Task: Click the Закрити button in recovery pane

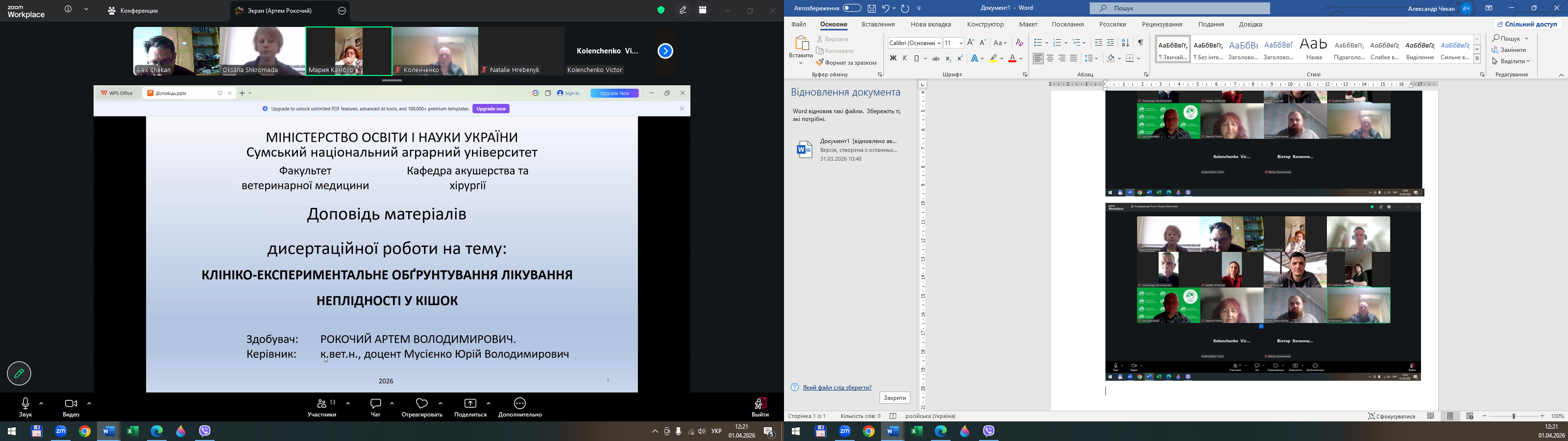Action: 894,398
